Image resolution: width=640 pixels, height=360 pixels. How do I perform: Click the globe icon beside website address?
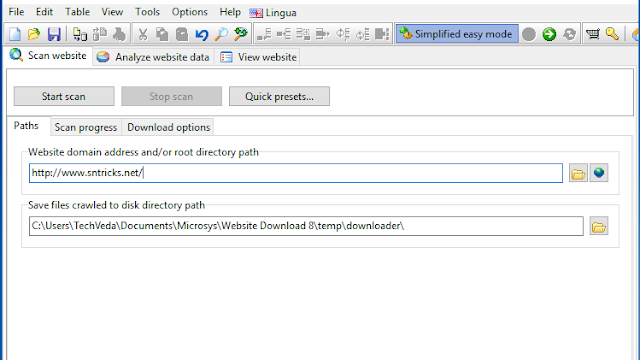click(x=599, y=173)
